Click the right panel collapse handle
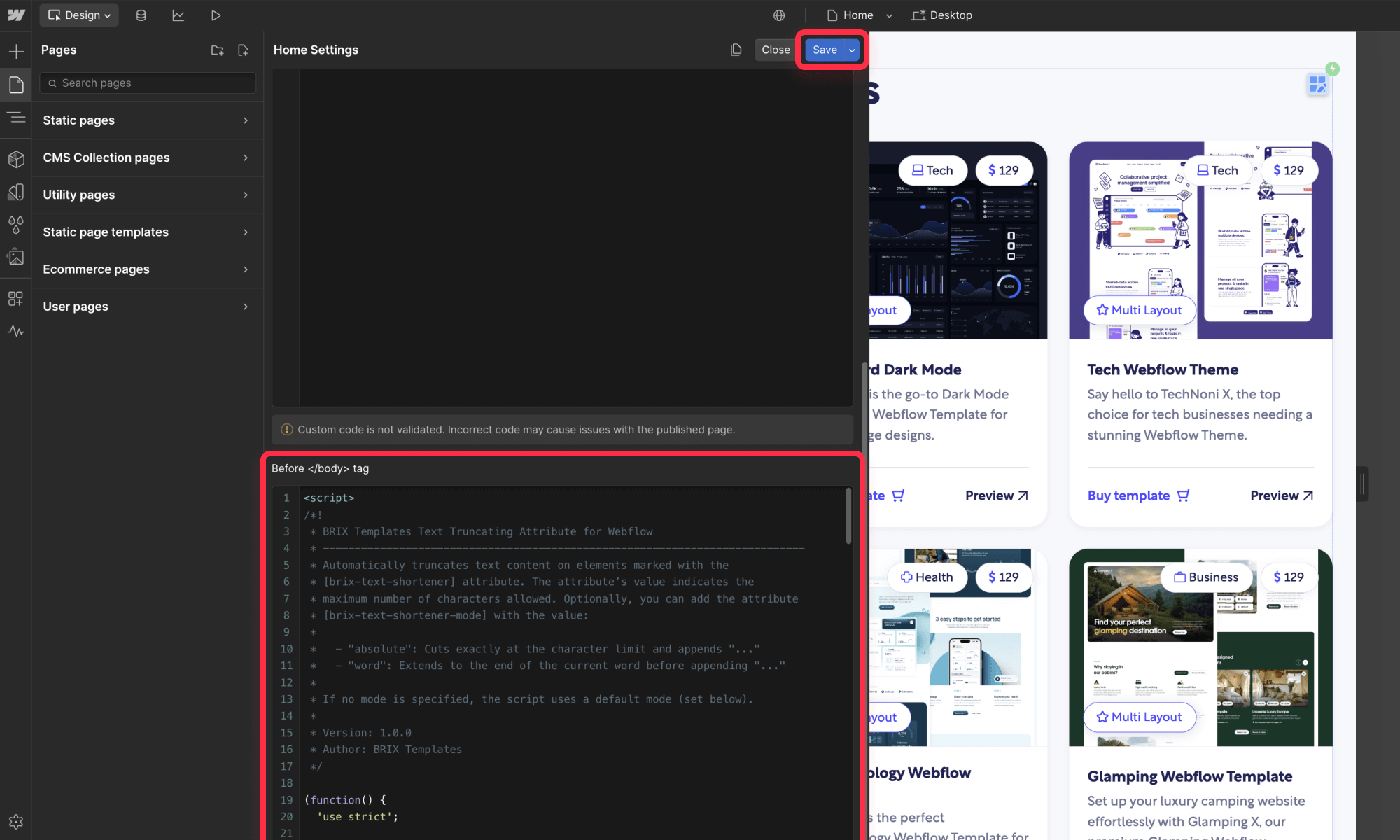 [x=1362, y=484]
